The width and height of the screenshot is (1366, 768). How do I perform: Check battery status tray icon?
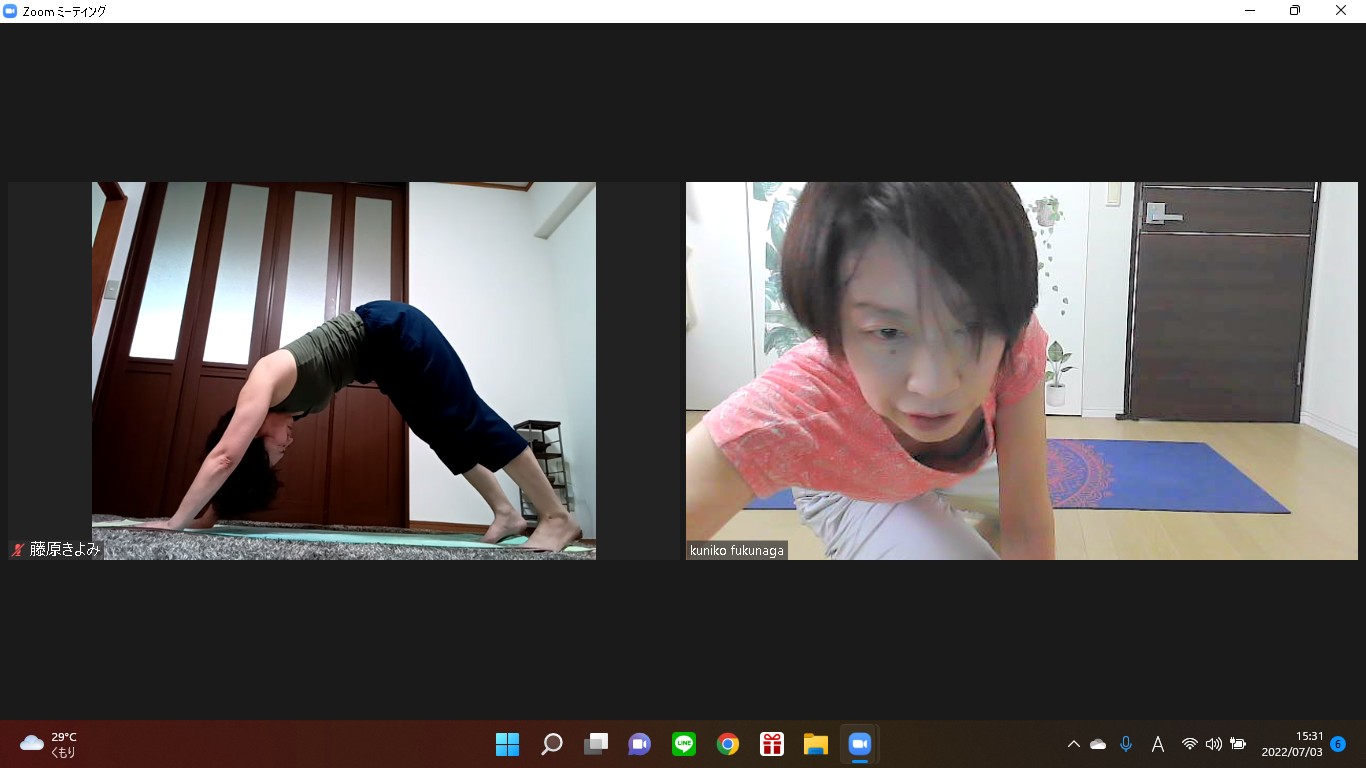coord(1238,744)
